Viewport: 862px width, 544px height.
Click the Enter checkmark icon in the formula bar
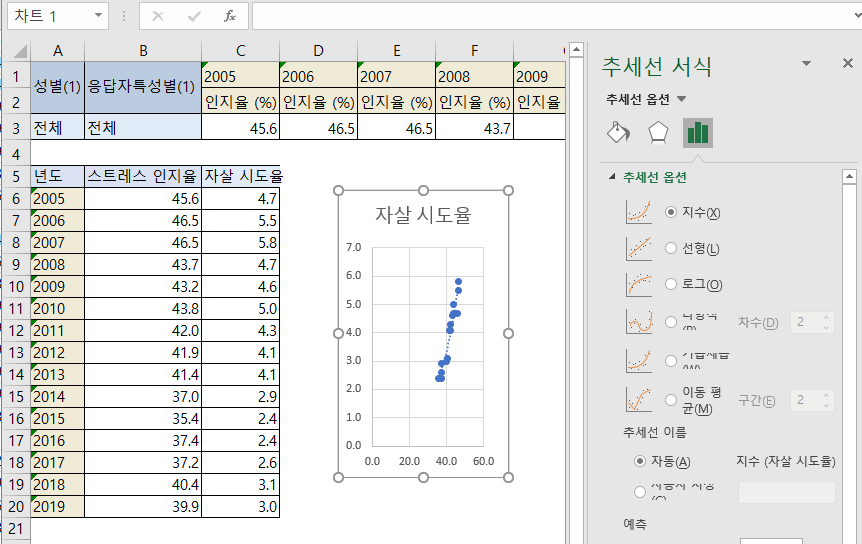(x=194, y=16)
